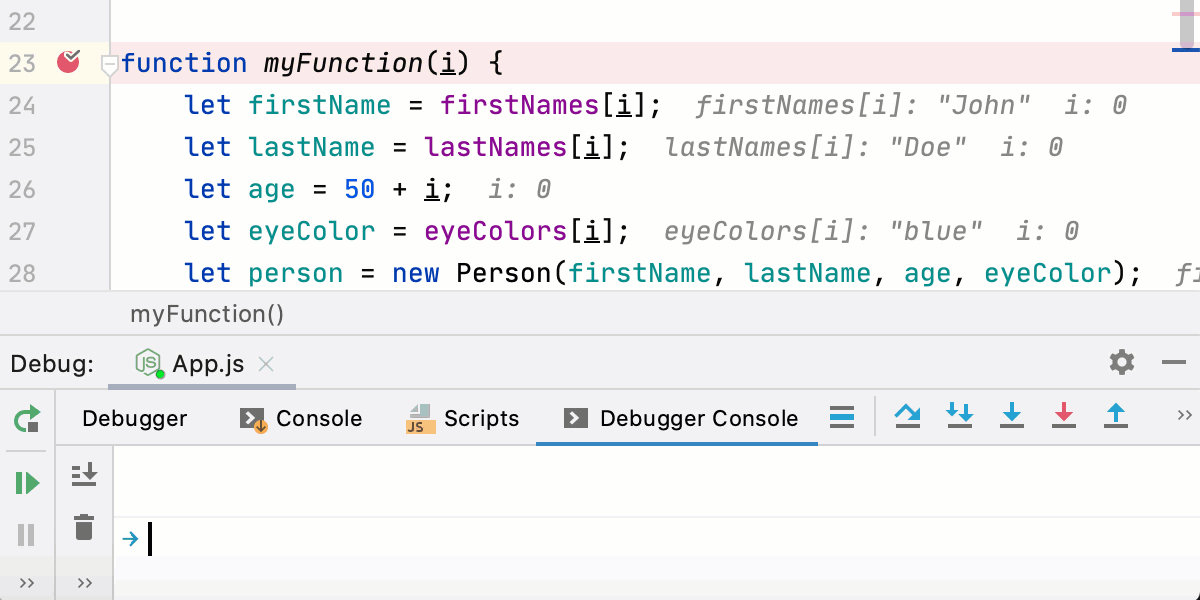
Task: Focus the Debugger Console input line
Action: (x=600, y=539)
